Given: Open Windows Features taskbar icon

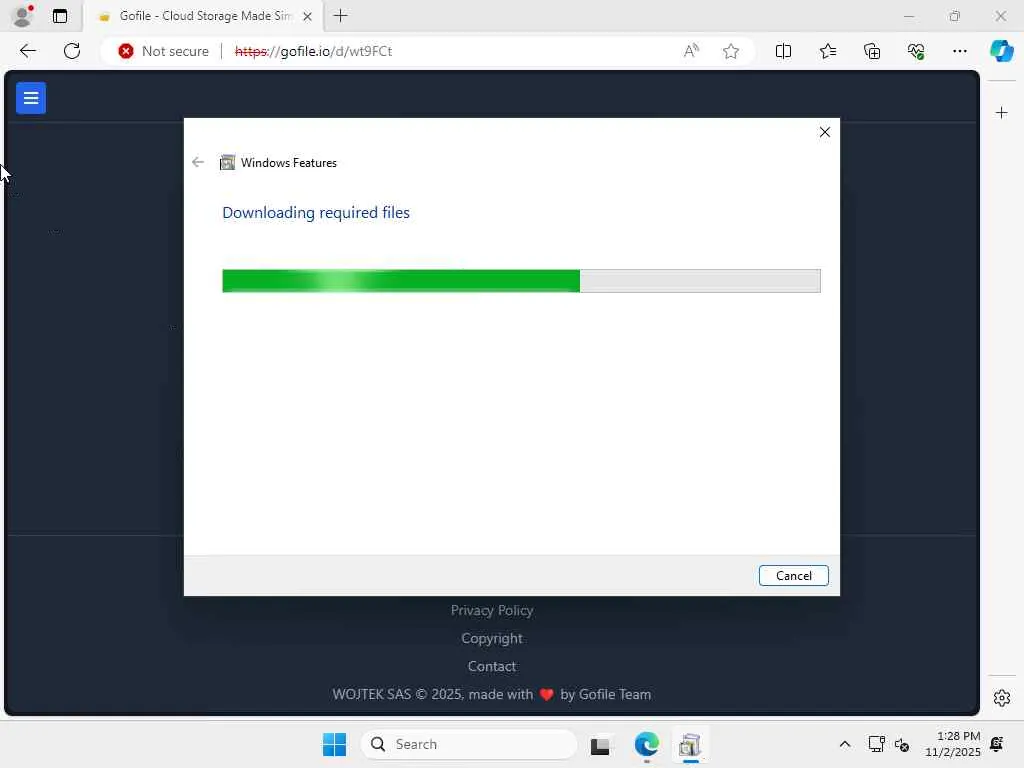Looking at the screenshot, I should [690, 744].
